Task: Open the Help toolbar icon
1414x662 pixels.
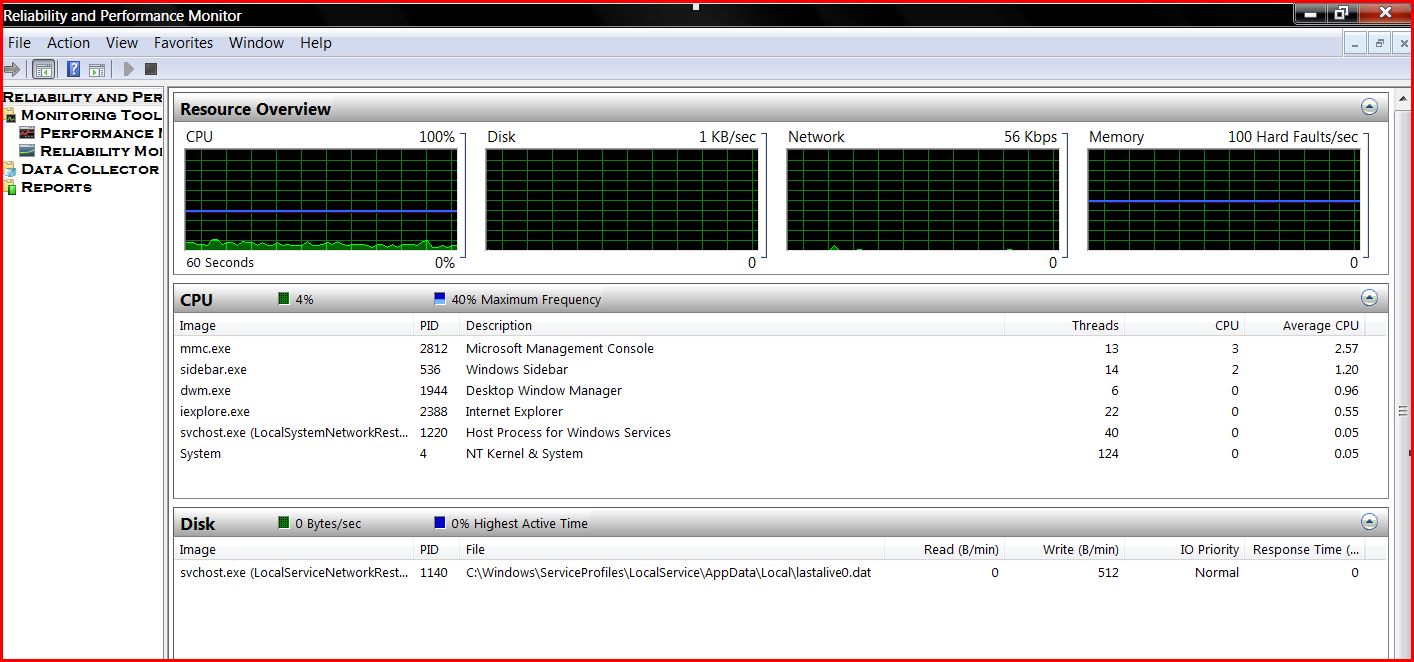Action: [x=74, y=69]
